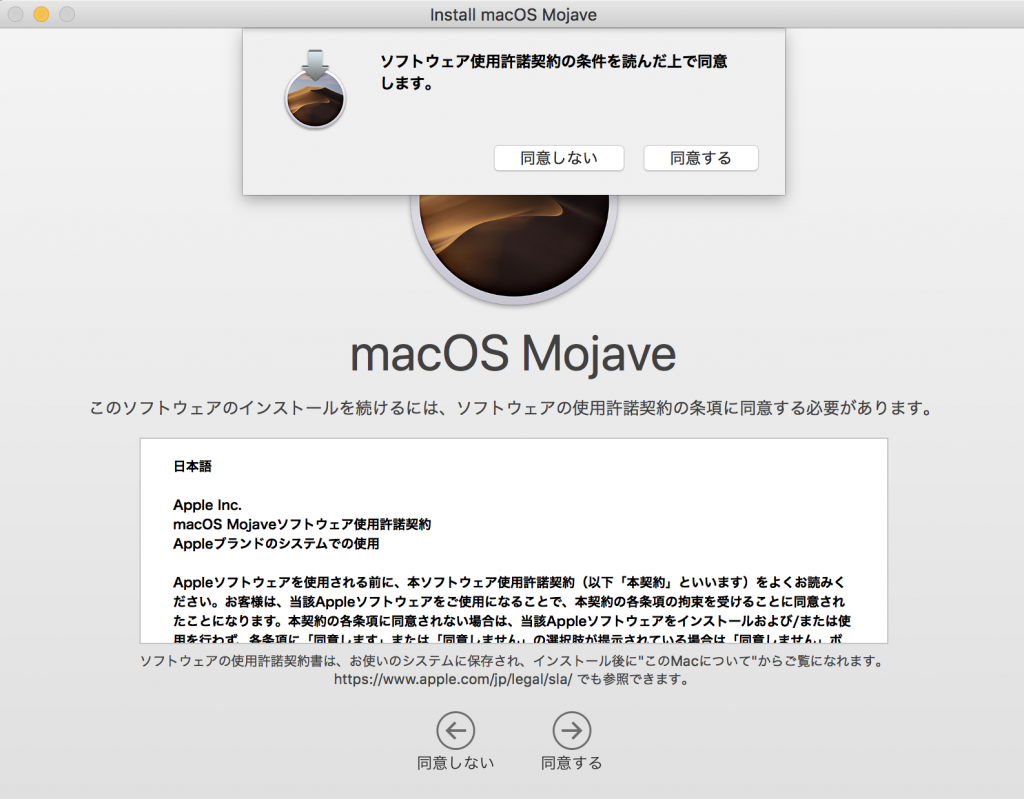
Task: Click the macOS Mojave title text
Action: tap(513, 354)
